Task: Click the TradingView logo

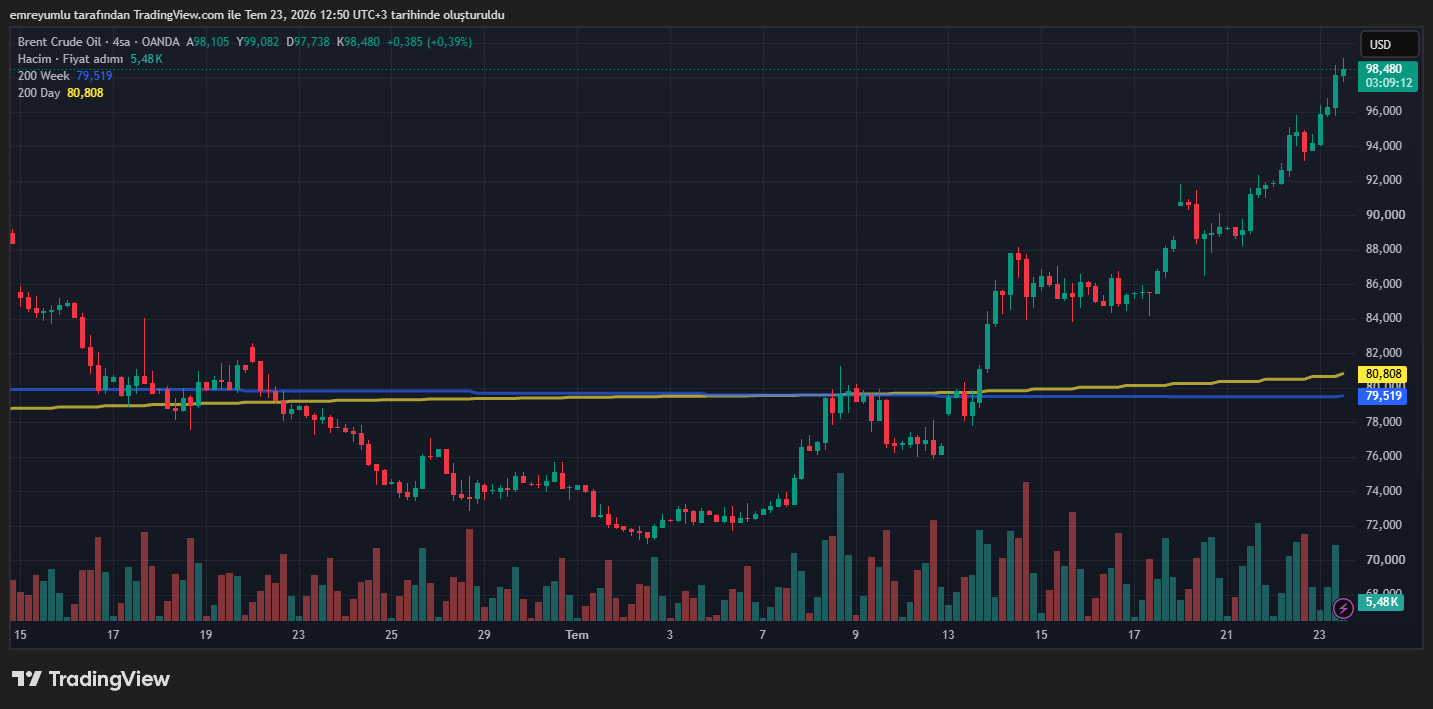Action: click(91, 679)
